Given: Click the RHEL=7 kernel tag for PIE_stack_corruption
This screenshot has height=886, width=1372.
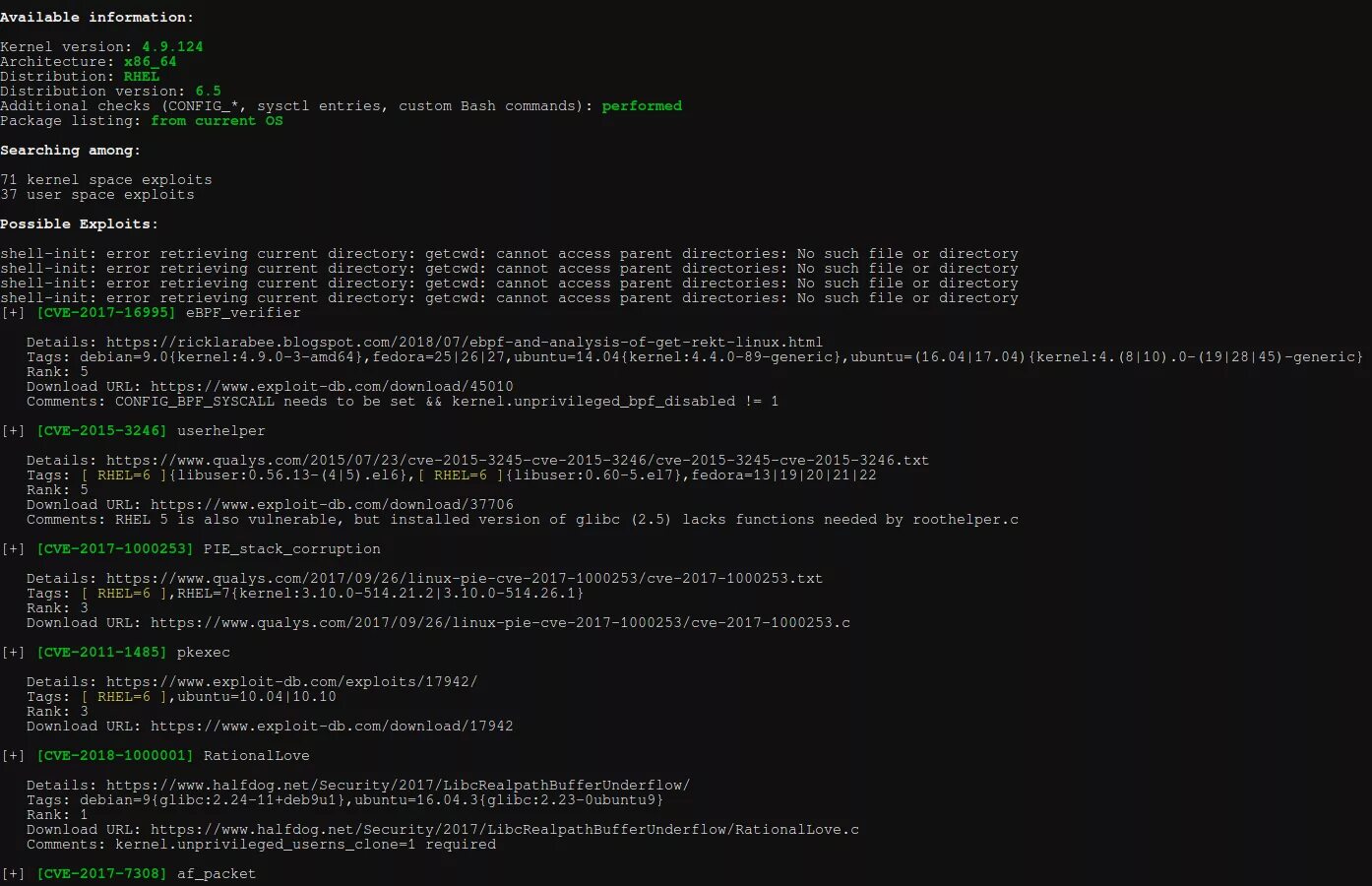Looking at the screenshot, I should 381,593.
